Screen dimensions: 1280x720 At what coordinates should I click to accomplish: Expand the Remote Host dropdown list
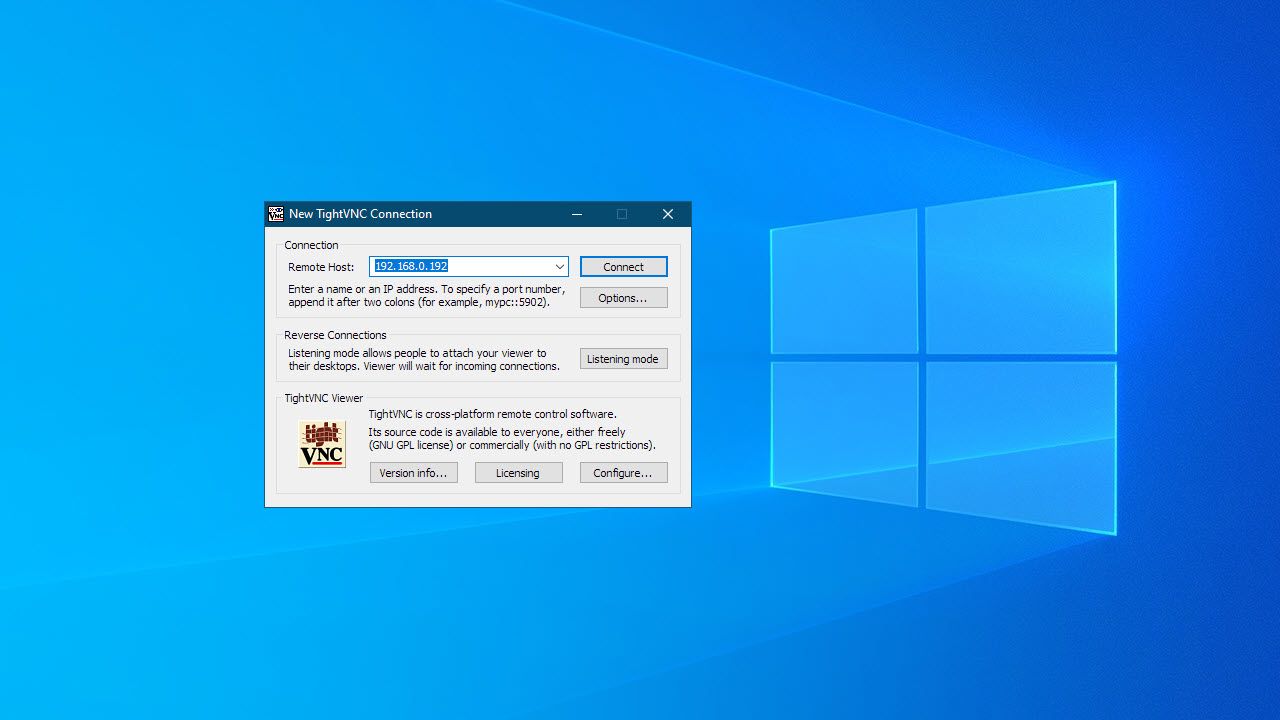point(560,266)
